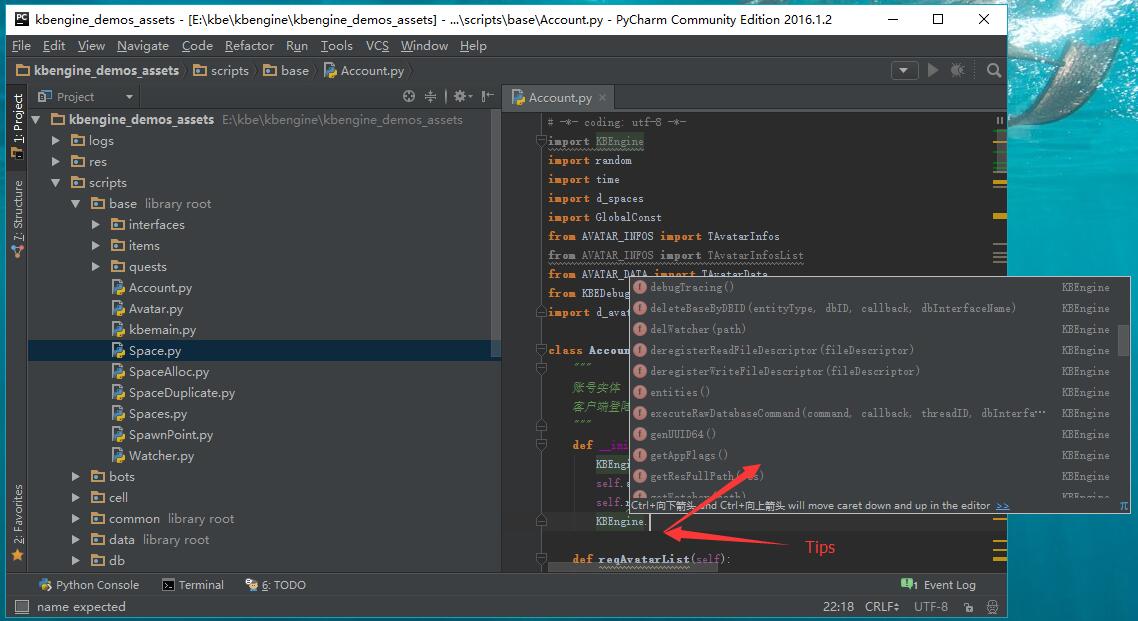
Task: Open Project panel settings gear
Action: point(462,96)
